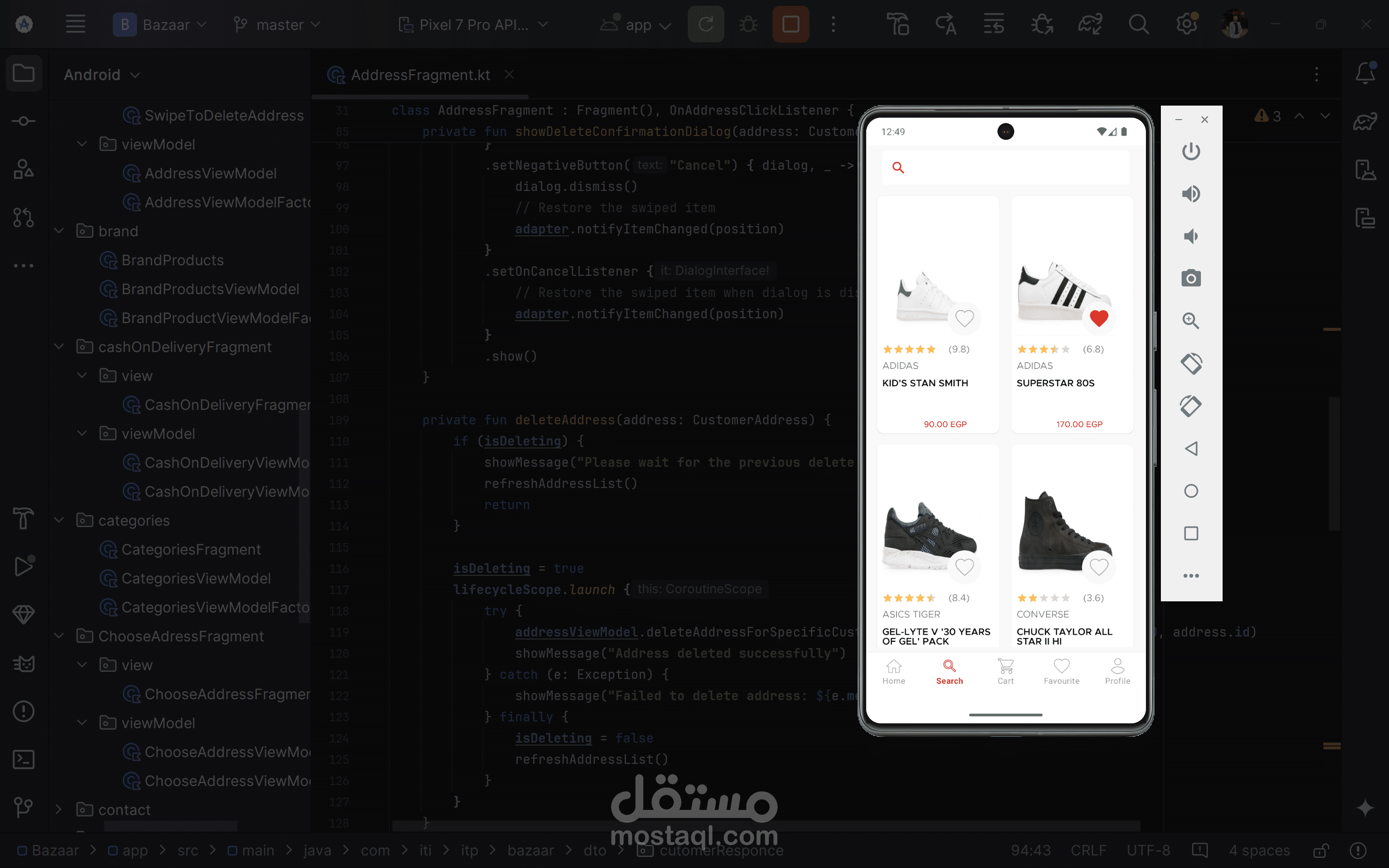Favorite the Kid's Stan Smith heart
Image resolution: width=1389 pixels, height=868 pixels.
click(964, 318)
